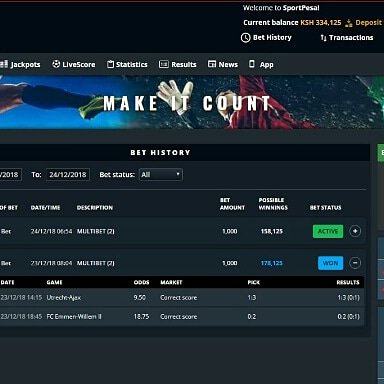The width and height of the screenshot is (384, 384).
Task: Click the green ACTIVE status badge
Action: (x=328, y=231)
